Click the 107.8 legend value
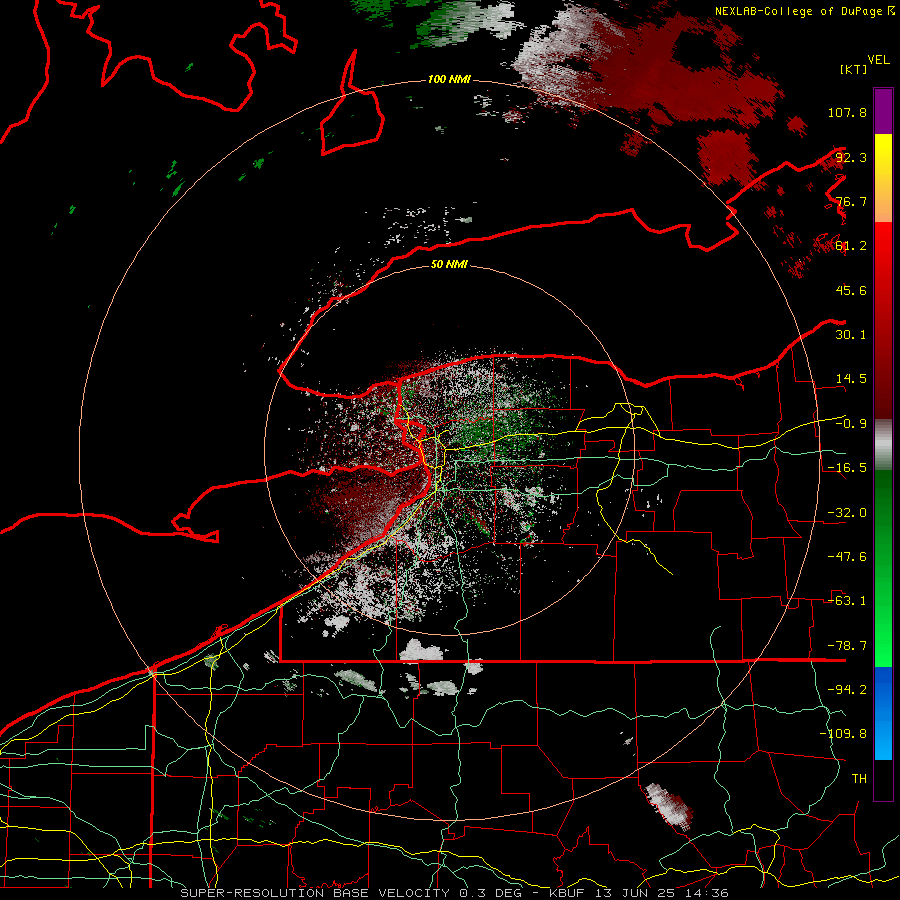Viewport: 900px width, 900px height. (x=847, y=112)
